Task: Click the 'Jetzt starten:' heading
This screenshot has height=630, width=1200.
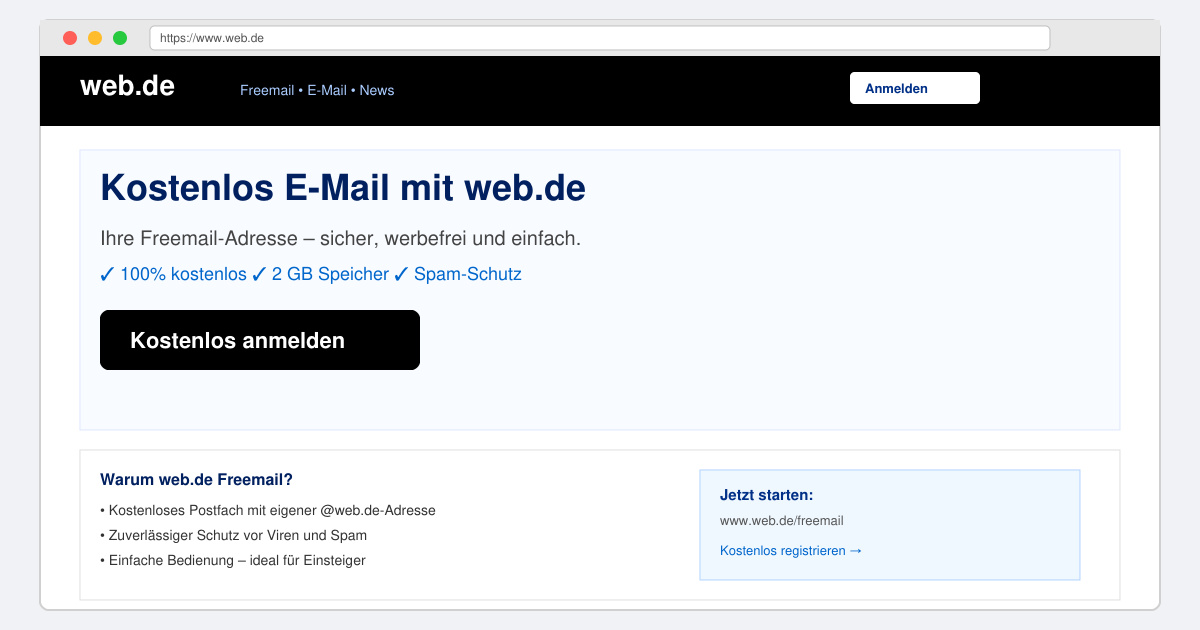Action: pos(767,495)
